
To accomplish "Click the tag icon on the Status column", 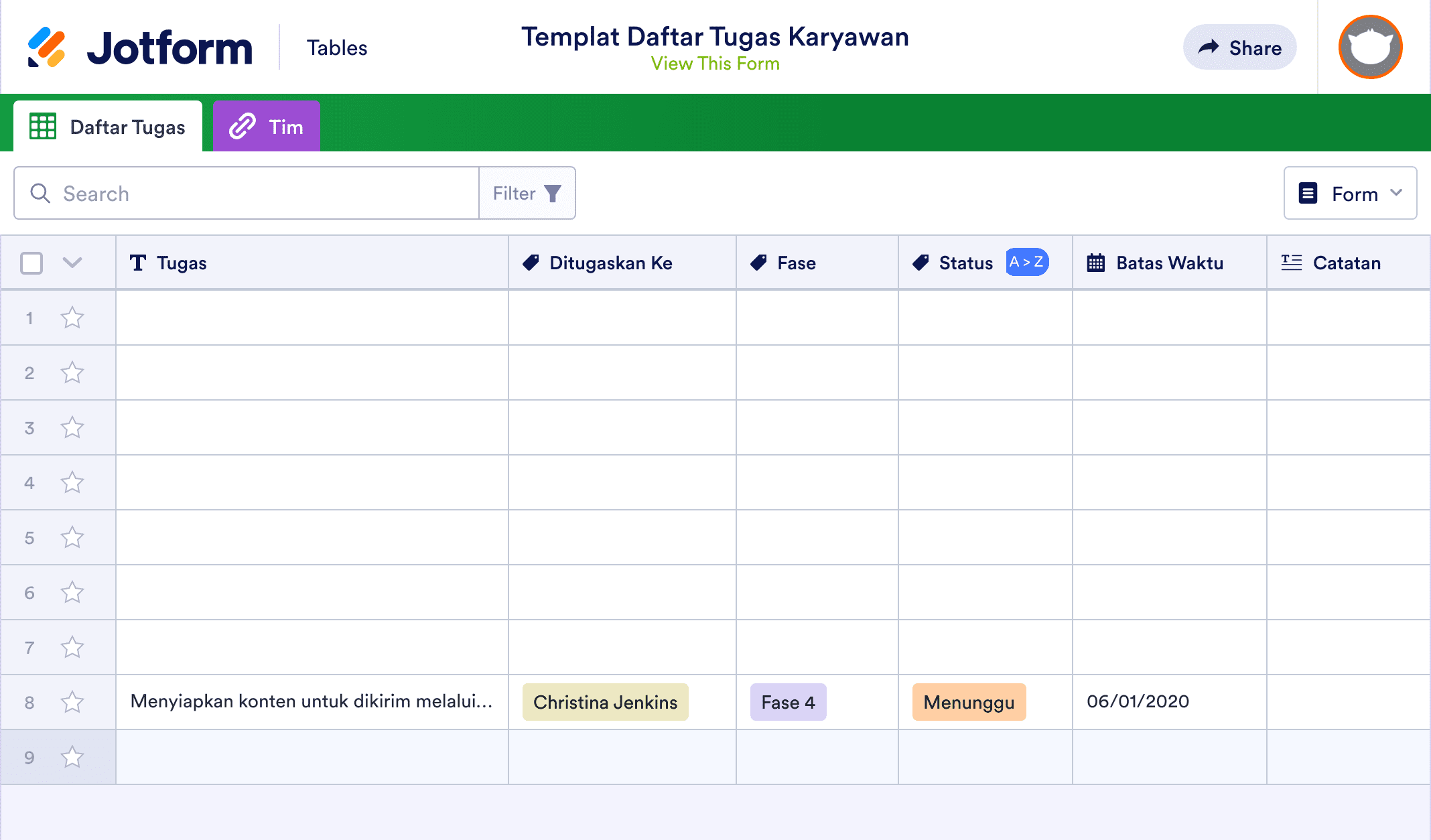I will tap(919, 263).
